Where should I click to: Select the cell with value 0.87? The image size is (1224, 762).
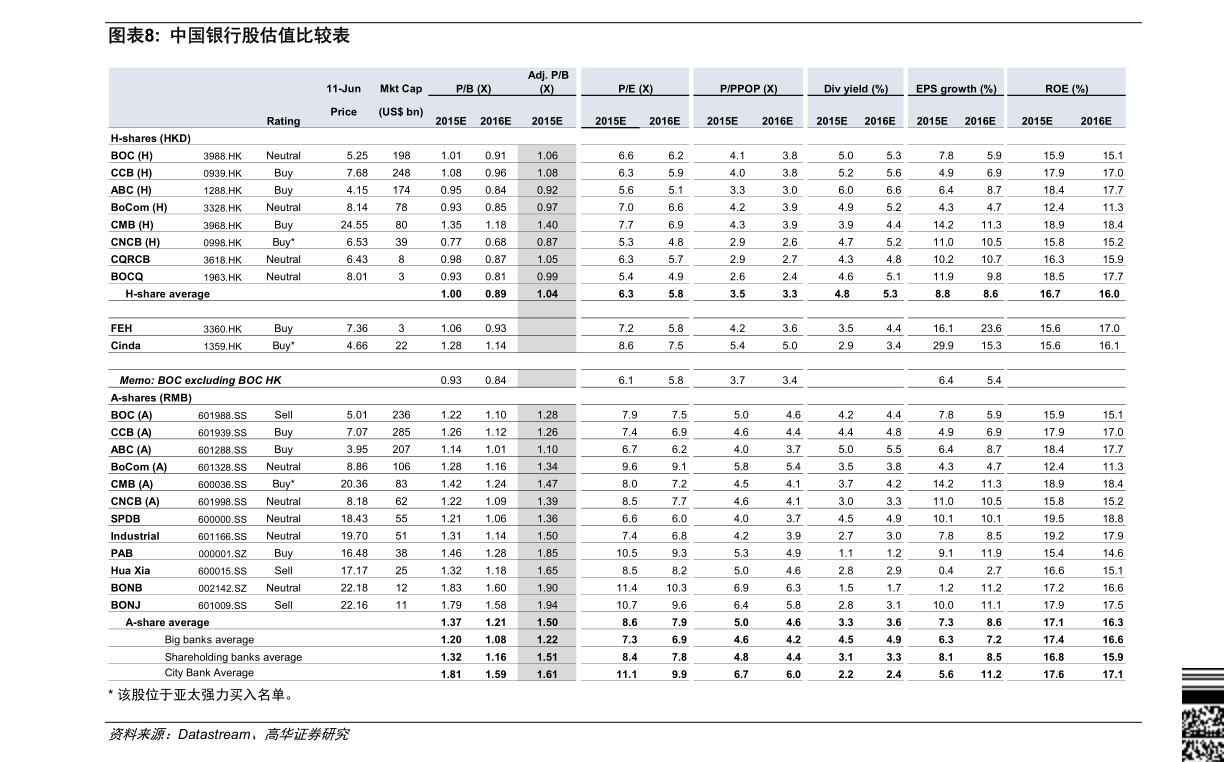pos(547,242)
